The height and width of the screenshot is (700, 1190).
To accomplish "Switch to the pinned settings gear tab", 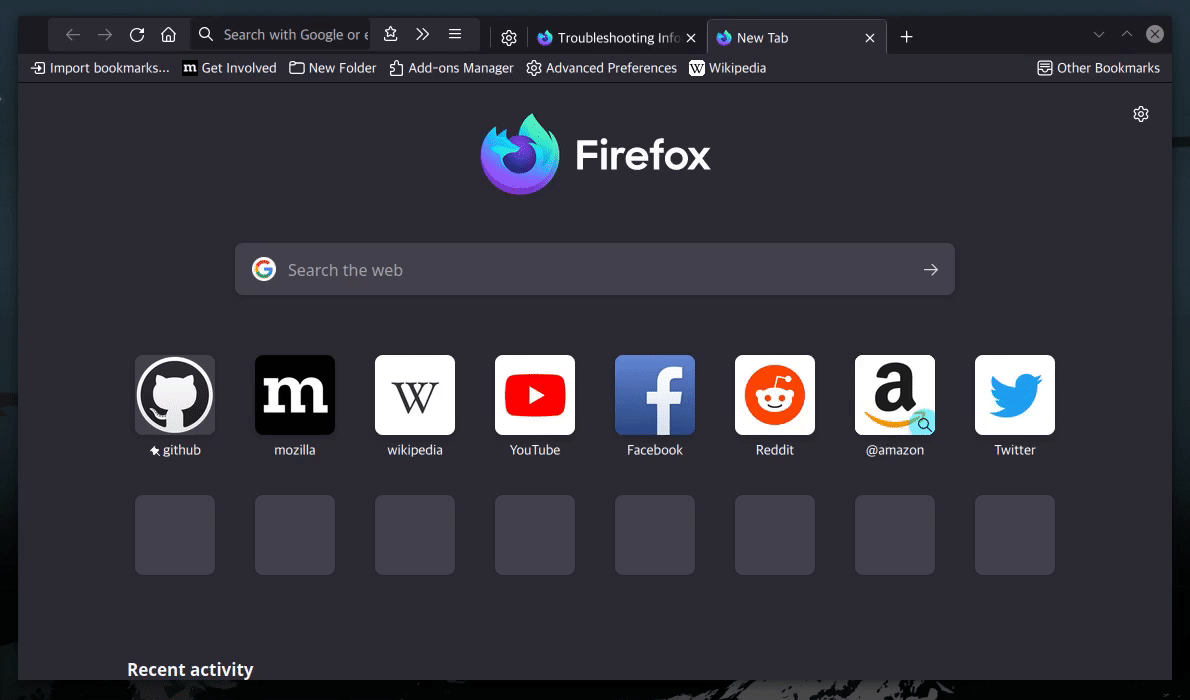I will [x=509, y=37].
